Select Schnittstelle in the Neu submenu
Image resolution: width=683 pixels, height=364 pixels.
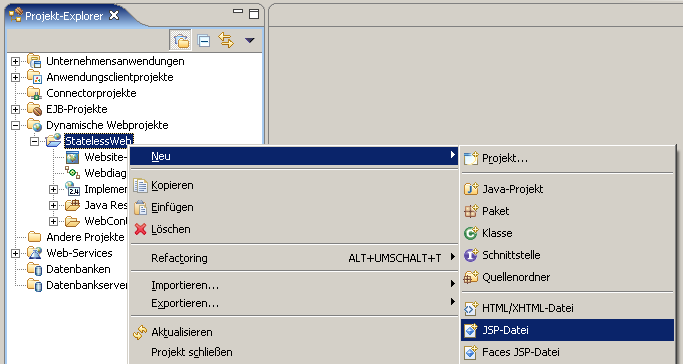[x=567, y=255]
